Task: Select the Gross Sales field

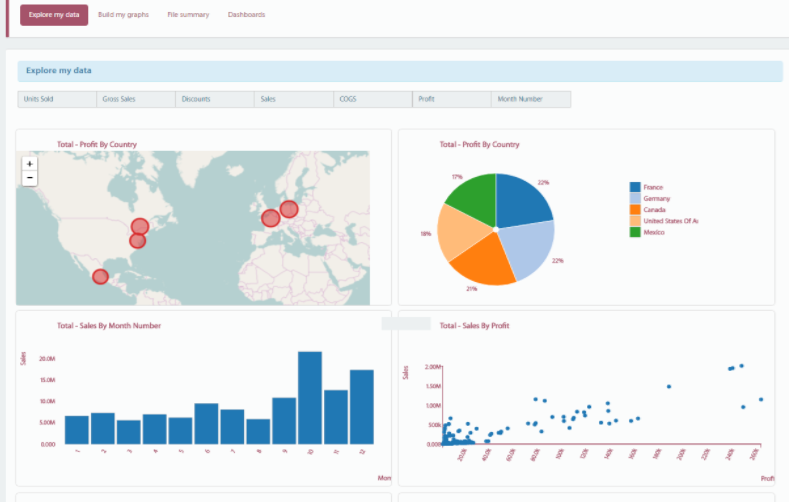Action: 136,99
